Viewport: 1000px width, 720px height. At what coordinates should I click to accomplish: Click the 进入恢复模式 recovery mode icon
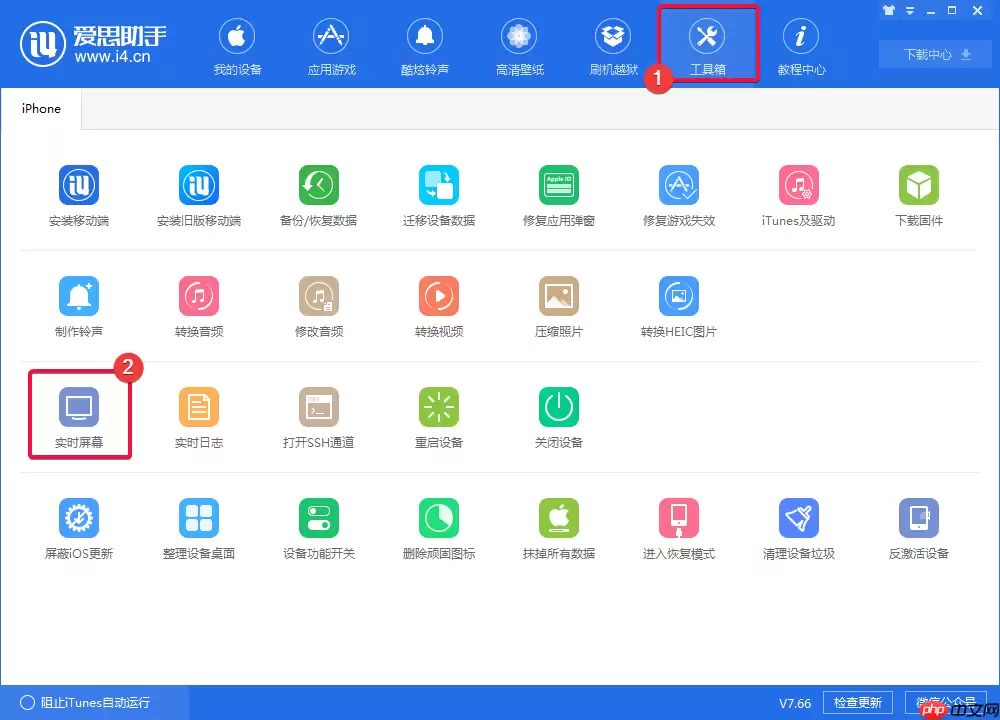679,519
